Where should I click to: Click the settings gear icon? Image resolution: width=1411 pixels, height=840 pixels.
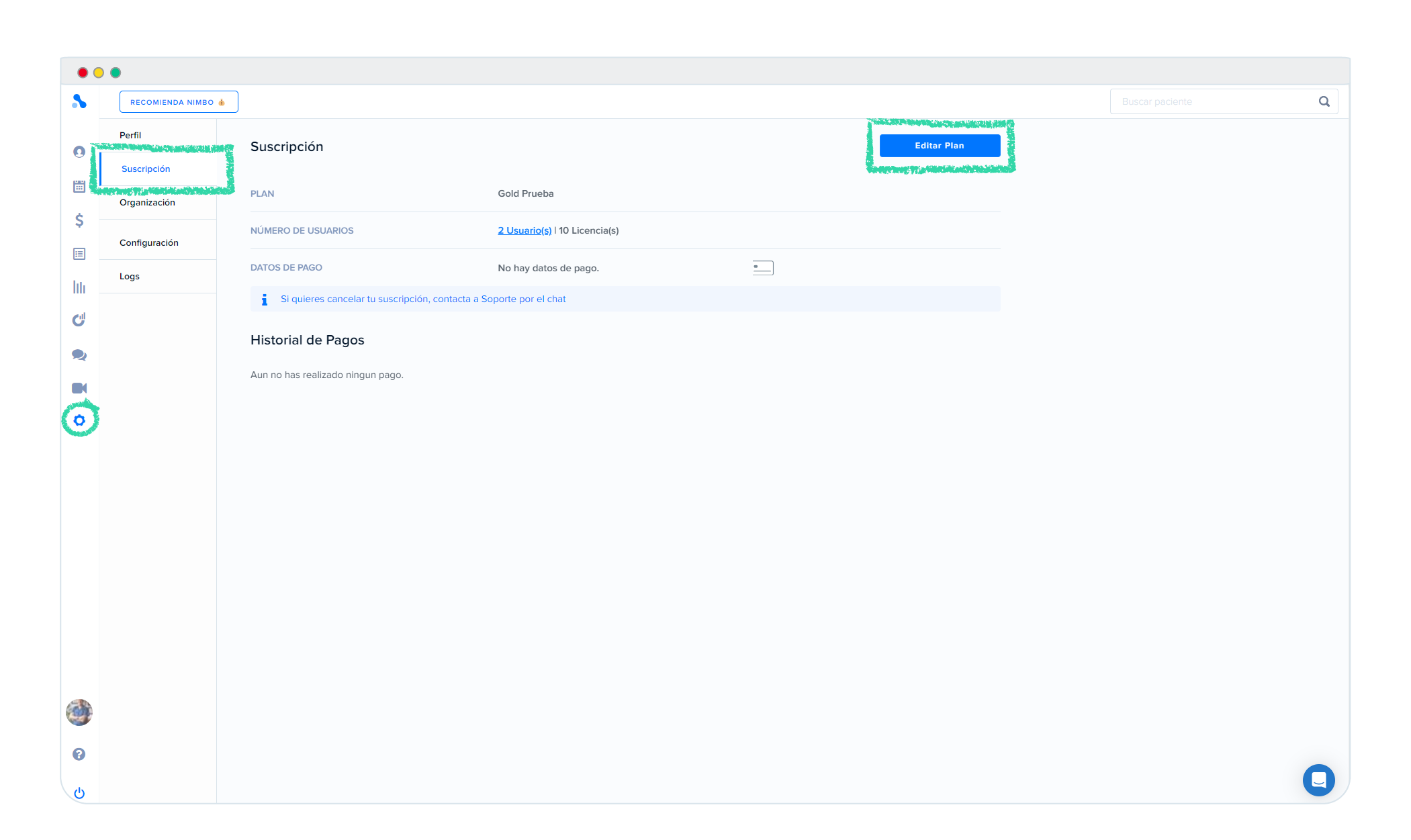pyautogui.click(x=79, y=420)
